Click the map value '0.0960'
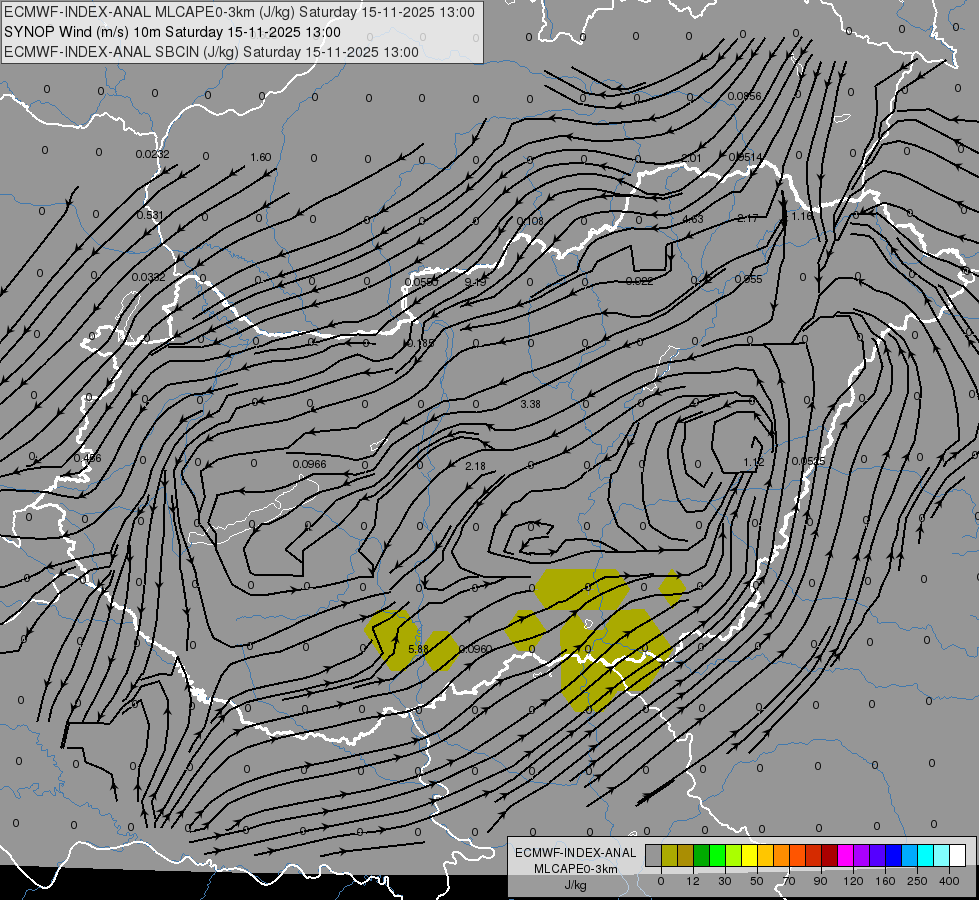The width and height of the screenshot is (979, 900). coord(476,649)
